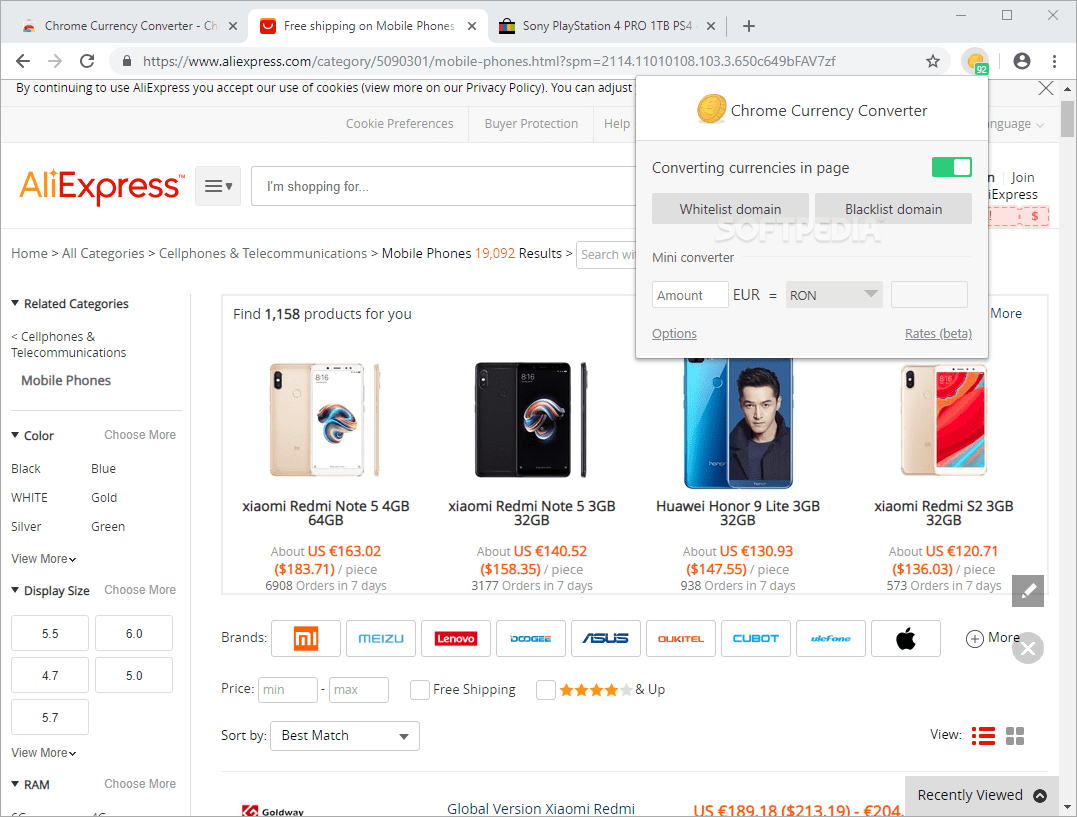Open the converter Options link

pyautogui.click(x=674, y=333)
